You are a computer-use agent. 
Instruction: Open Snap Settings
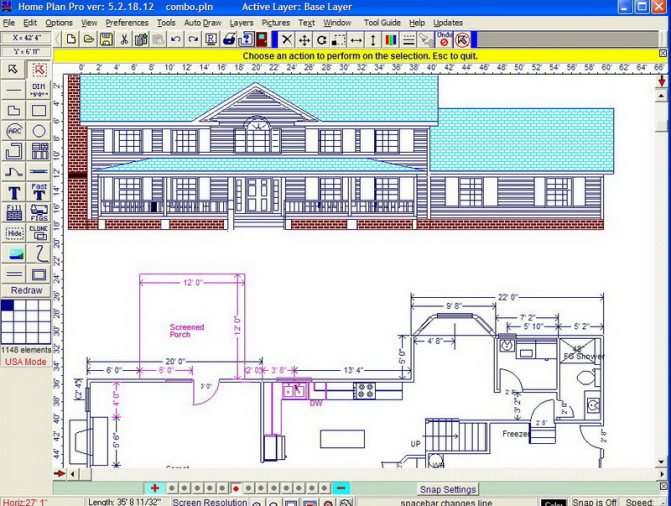(448, 489)
